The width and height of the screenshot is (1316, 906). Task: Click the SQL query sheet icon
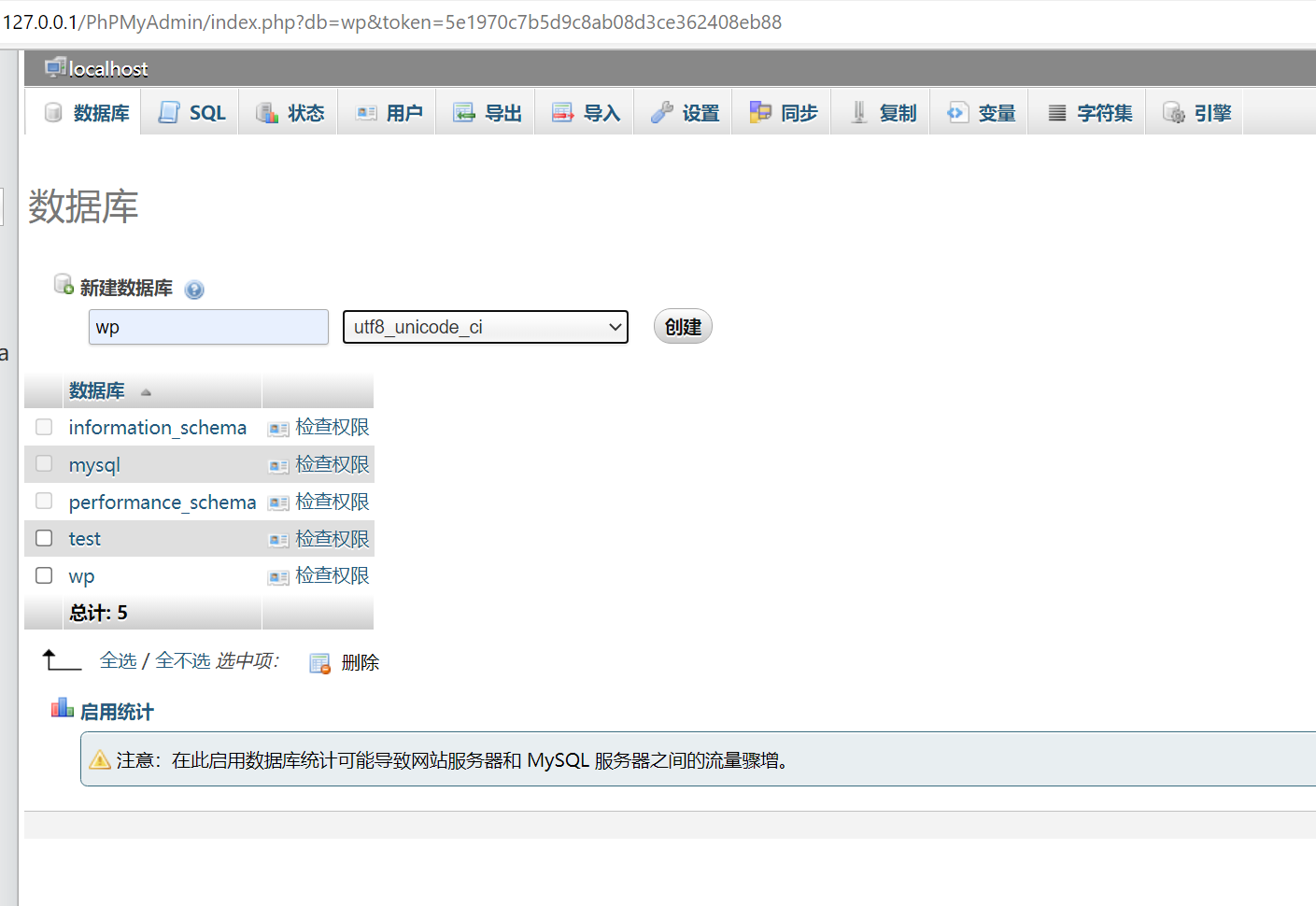click(x=168, y=113)
